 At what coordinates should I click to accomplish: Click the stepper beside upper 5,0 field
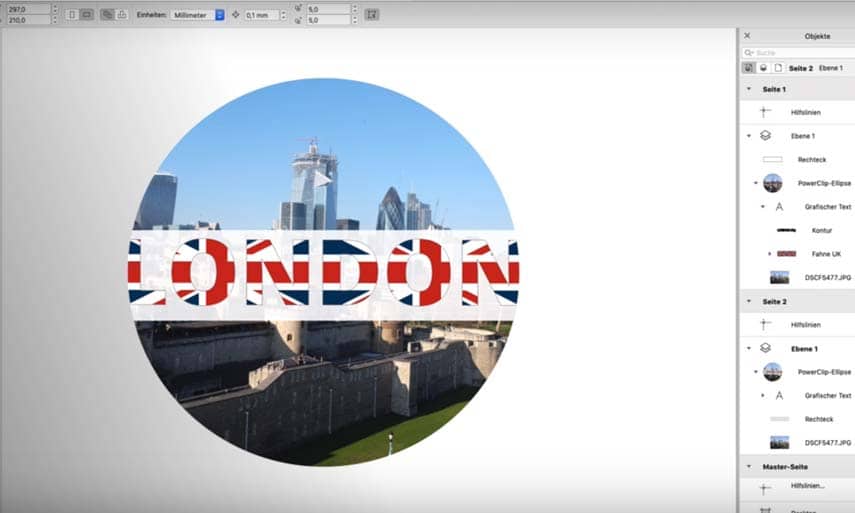click(x=354, y=9)
